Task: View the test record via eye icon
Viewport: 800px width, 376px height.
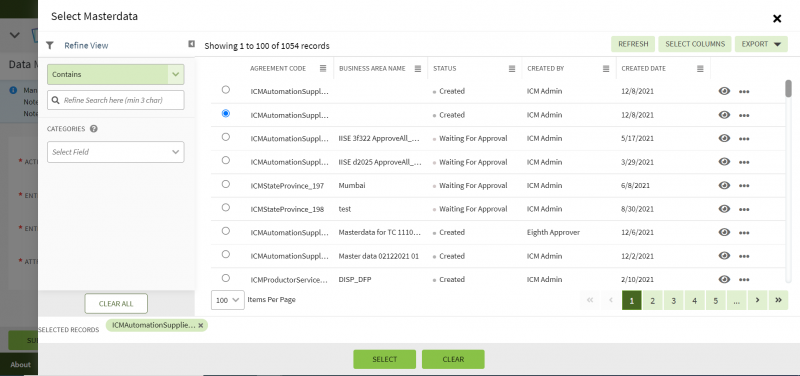Action: tap(724, 209)
